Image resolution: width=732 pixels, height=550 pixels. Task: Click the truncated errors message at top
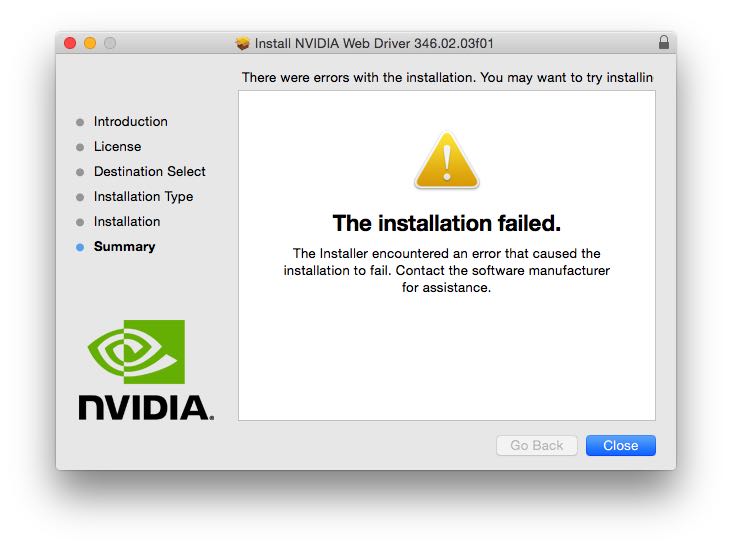click(447, 77)
